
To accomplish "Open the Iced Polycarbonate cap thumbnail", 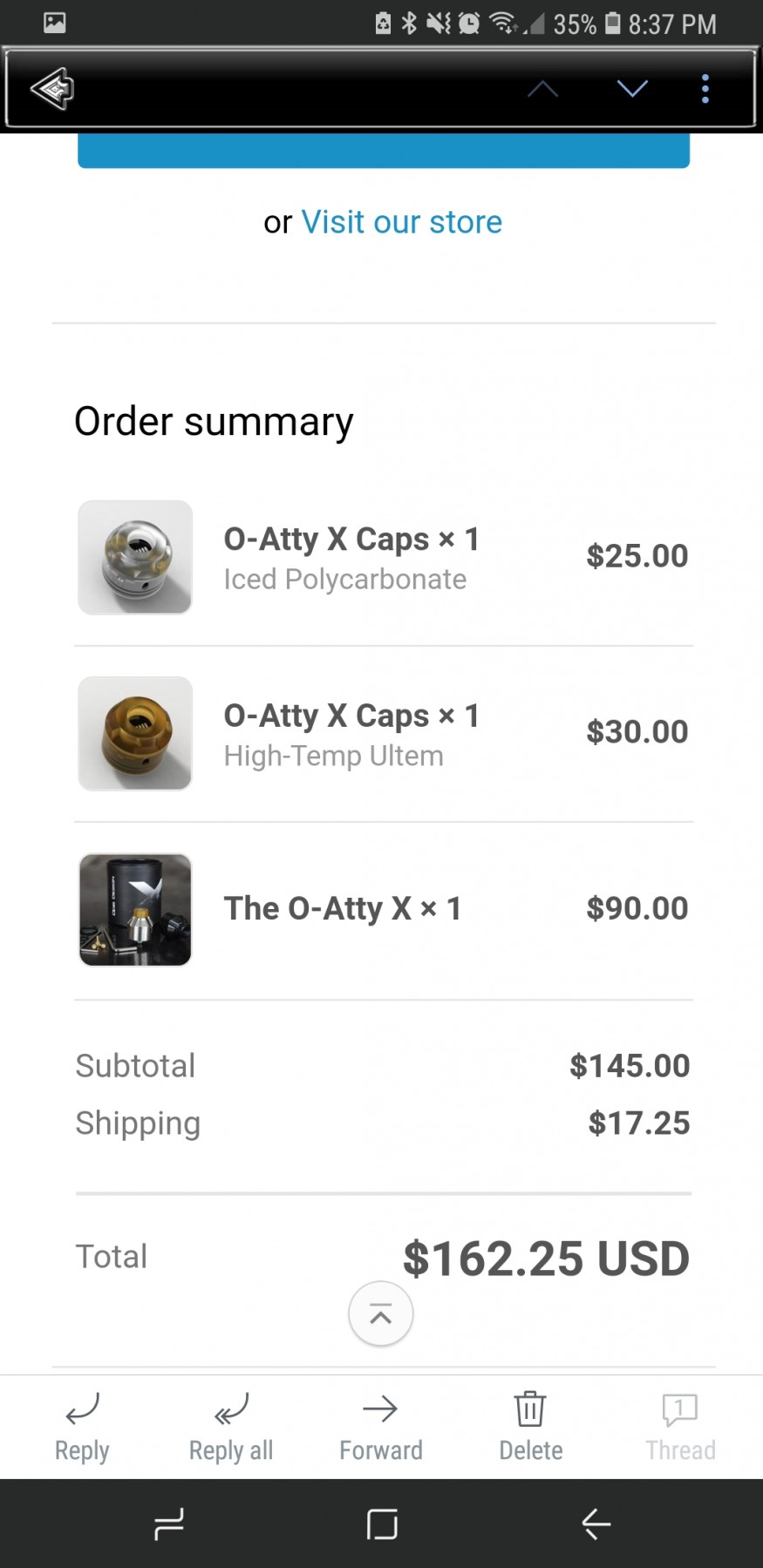I will [x=135, y=557].
